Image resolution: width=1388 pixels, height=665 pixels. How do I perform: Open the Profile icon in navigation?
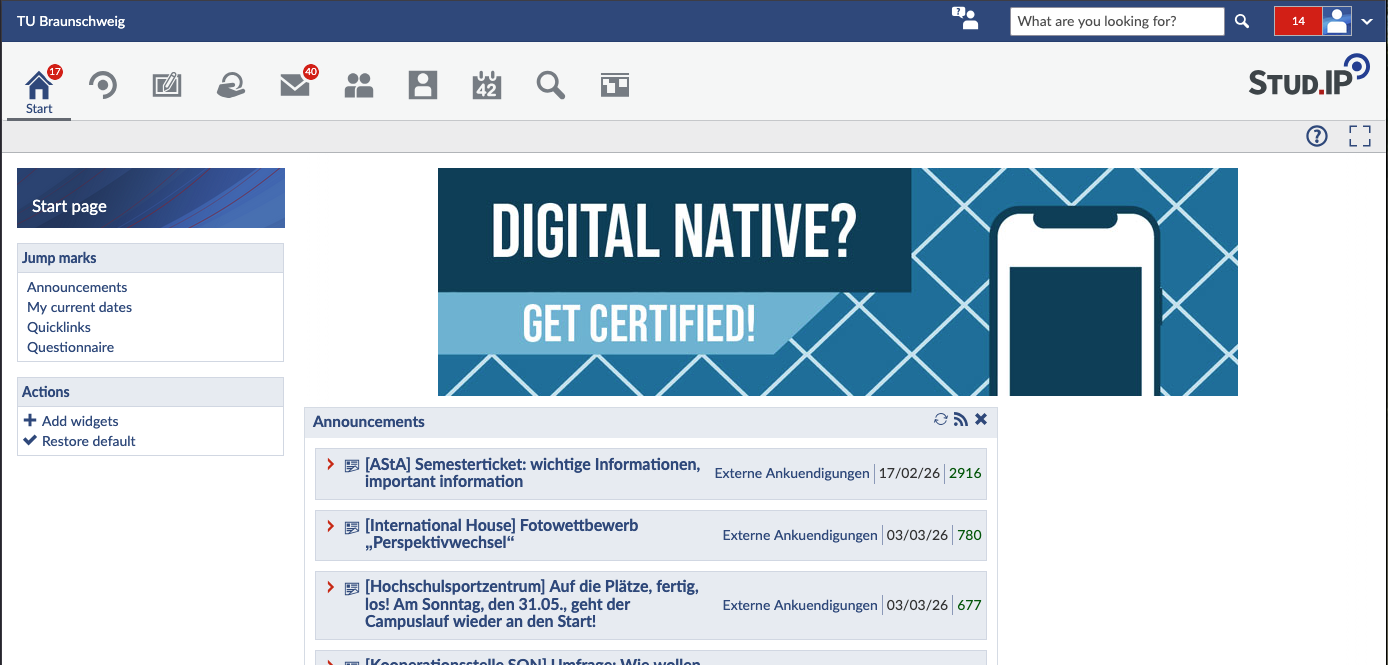point(423,86)
